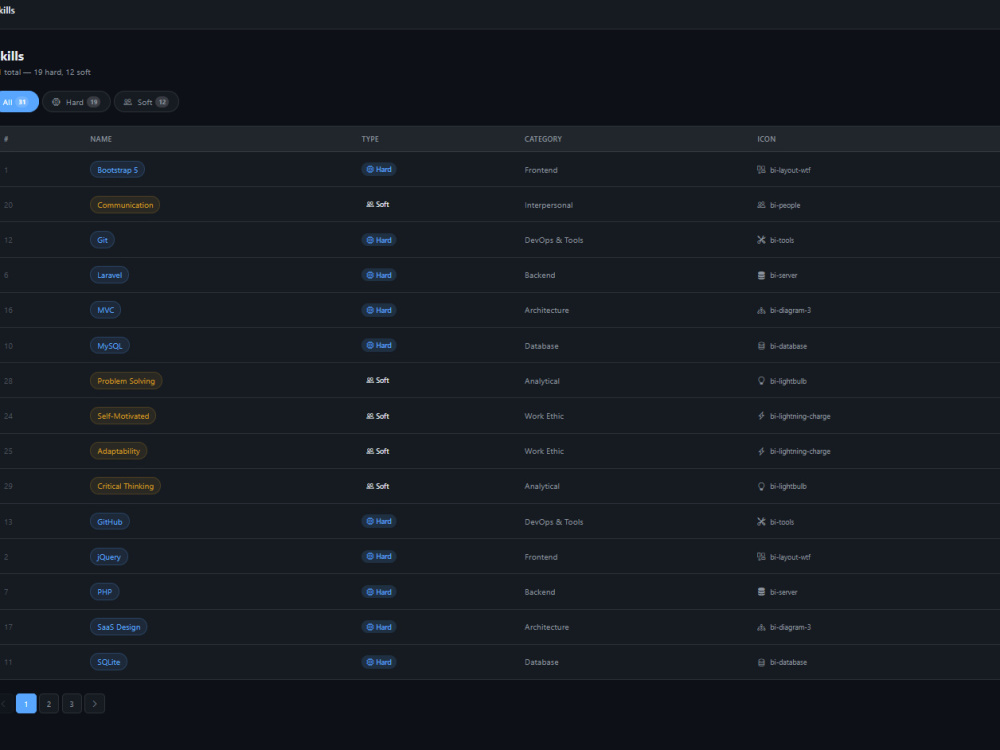
Task: Click the tools icon in GitHub row
Action: click(761, 522)
